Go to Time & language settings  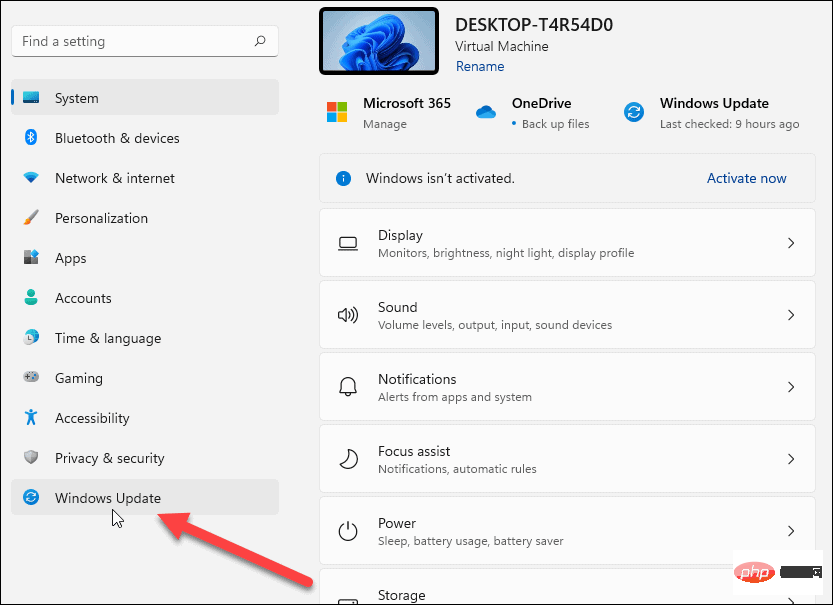(145, 337)
